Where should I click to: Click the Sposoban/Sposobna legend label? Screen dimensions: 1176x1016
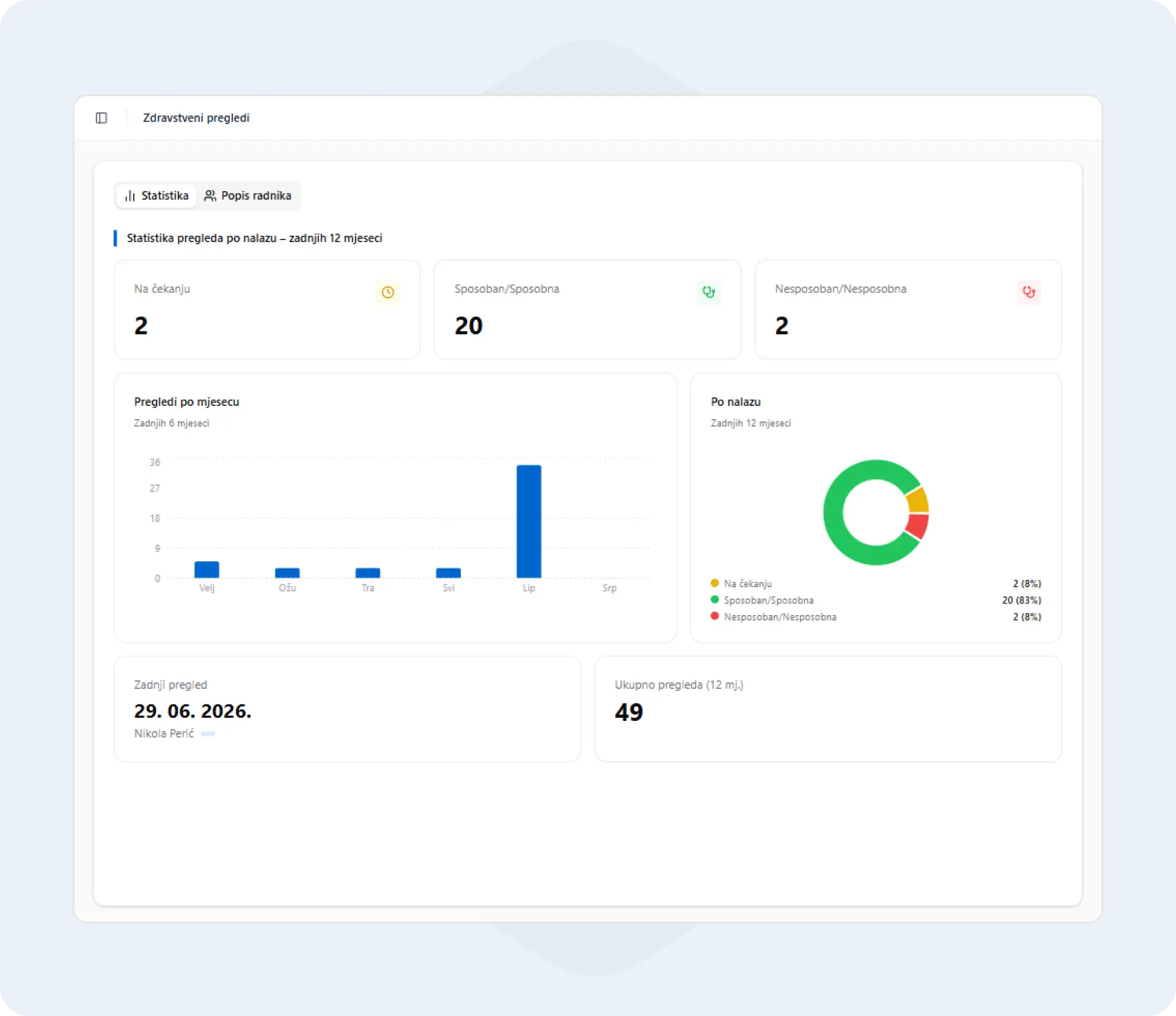pyautogui.click(x=769, y=601)
